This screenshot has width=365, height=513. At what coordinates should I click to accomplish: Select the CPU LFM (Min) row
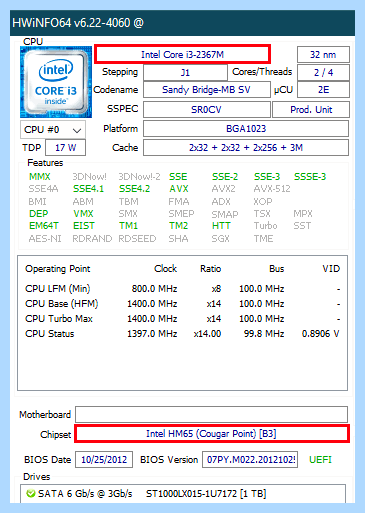(182, 289)
